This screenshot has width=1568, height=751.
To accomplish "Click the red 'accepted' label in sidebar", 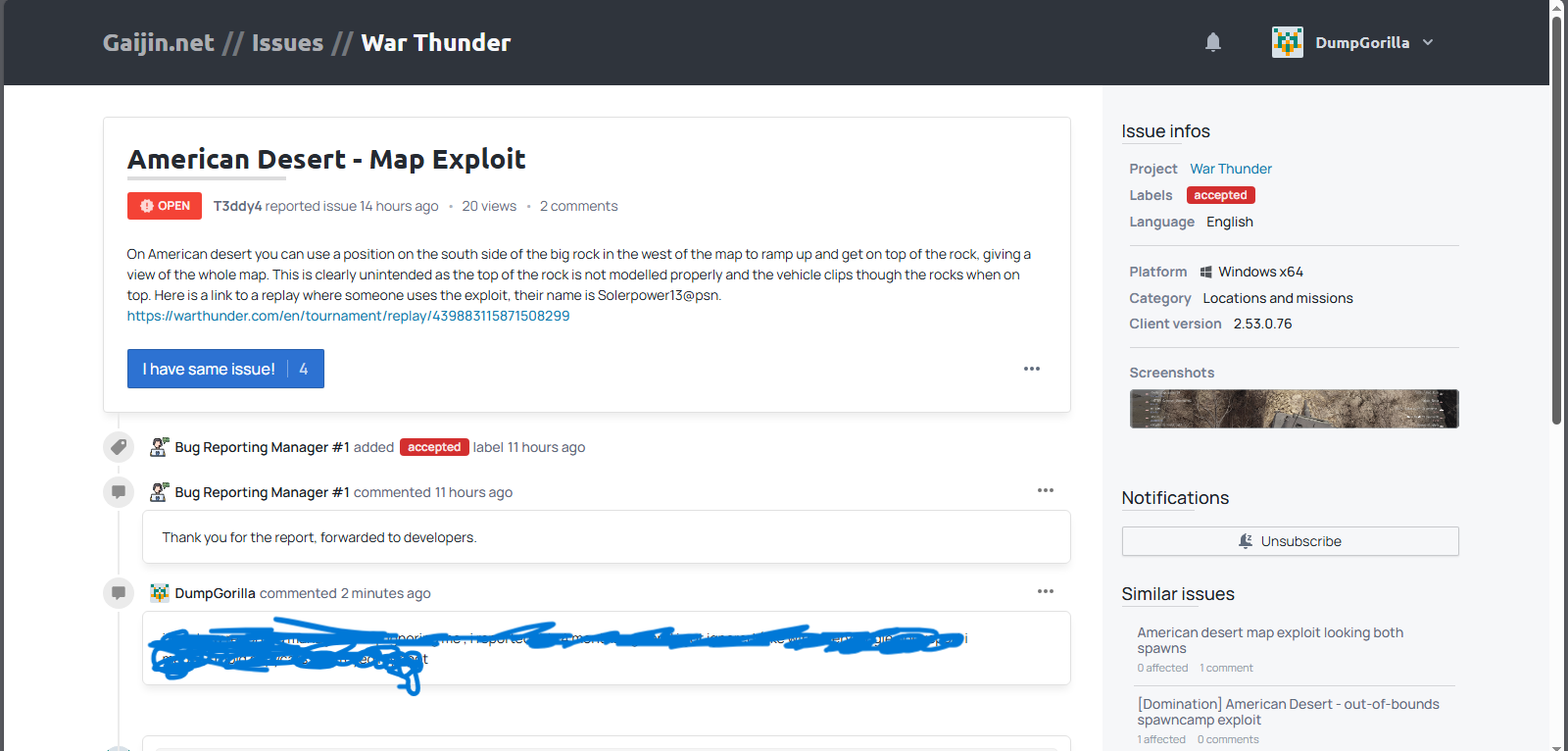I will 1220,195.
